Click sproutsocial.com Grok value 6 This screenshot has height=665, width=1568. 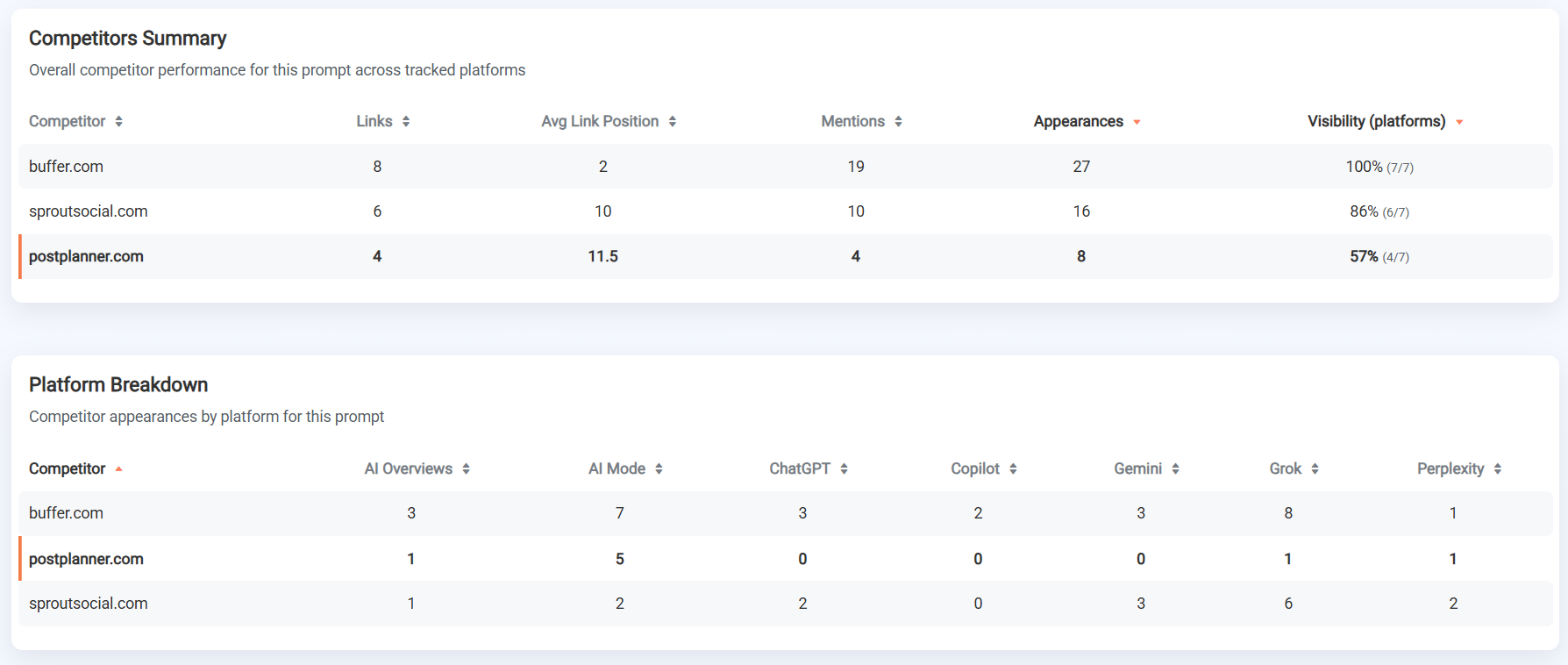[1288, 604]
